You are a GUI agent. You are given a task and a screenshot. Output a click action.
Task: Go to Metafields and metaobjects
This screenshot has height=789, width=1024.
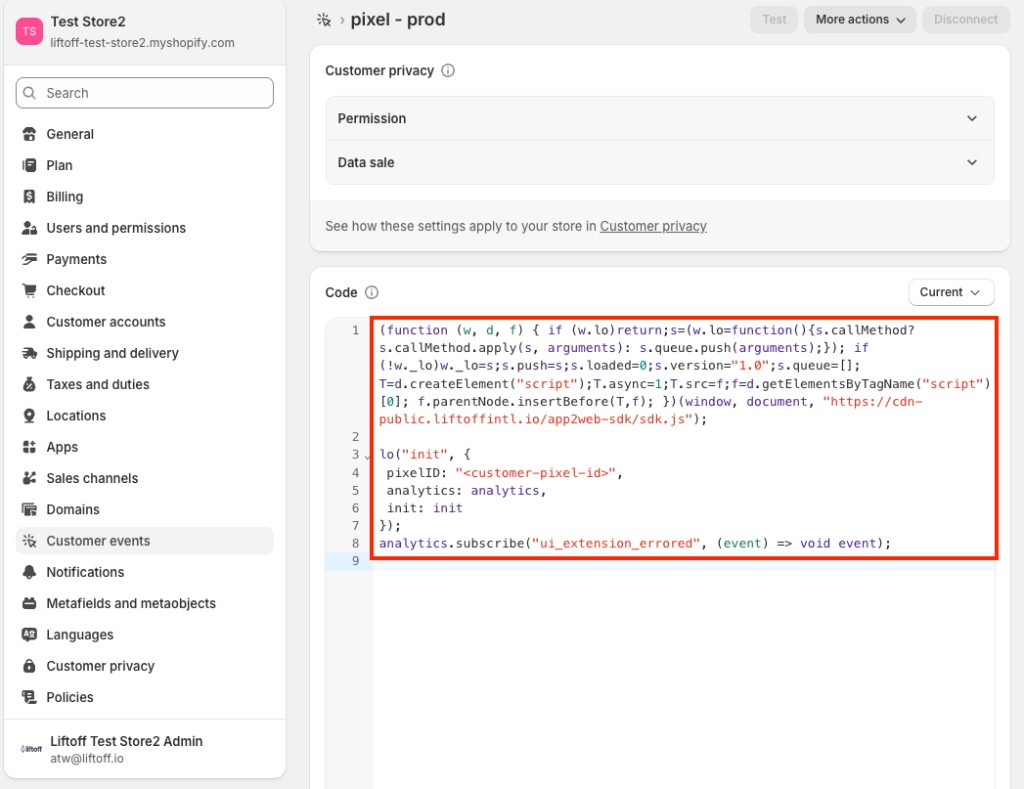(x=131, y=603)
